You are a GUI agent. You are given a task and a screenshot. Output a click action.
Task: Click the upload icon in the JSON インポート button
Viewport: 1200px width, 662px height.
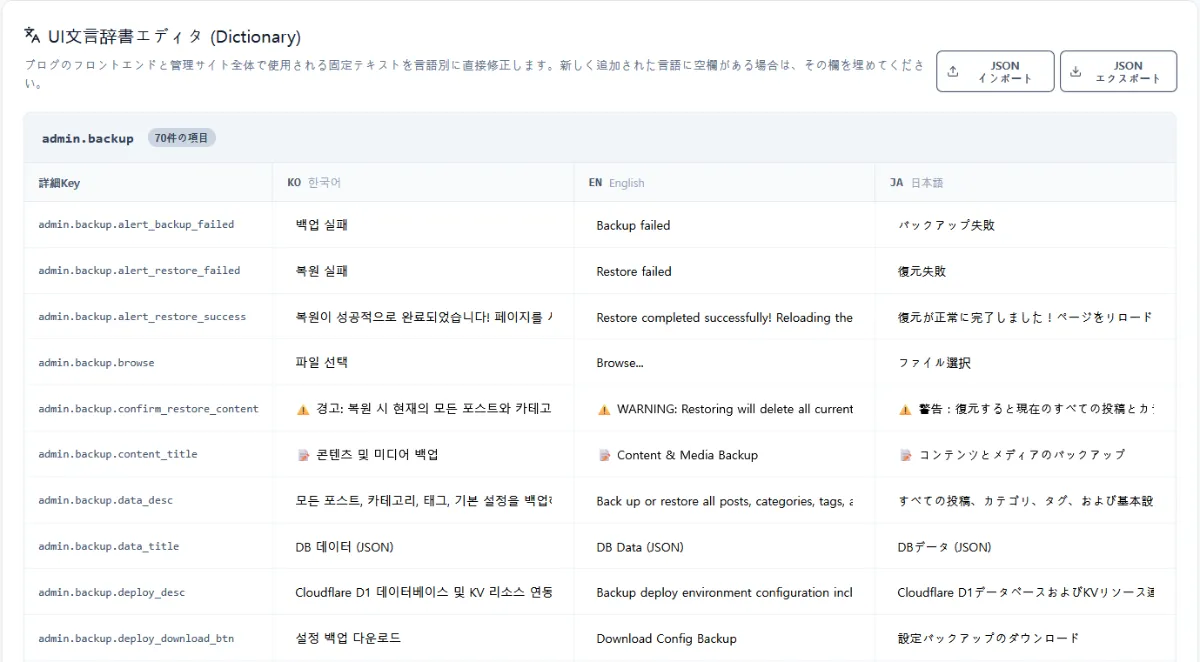[x=953, y=72]
